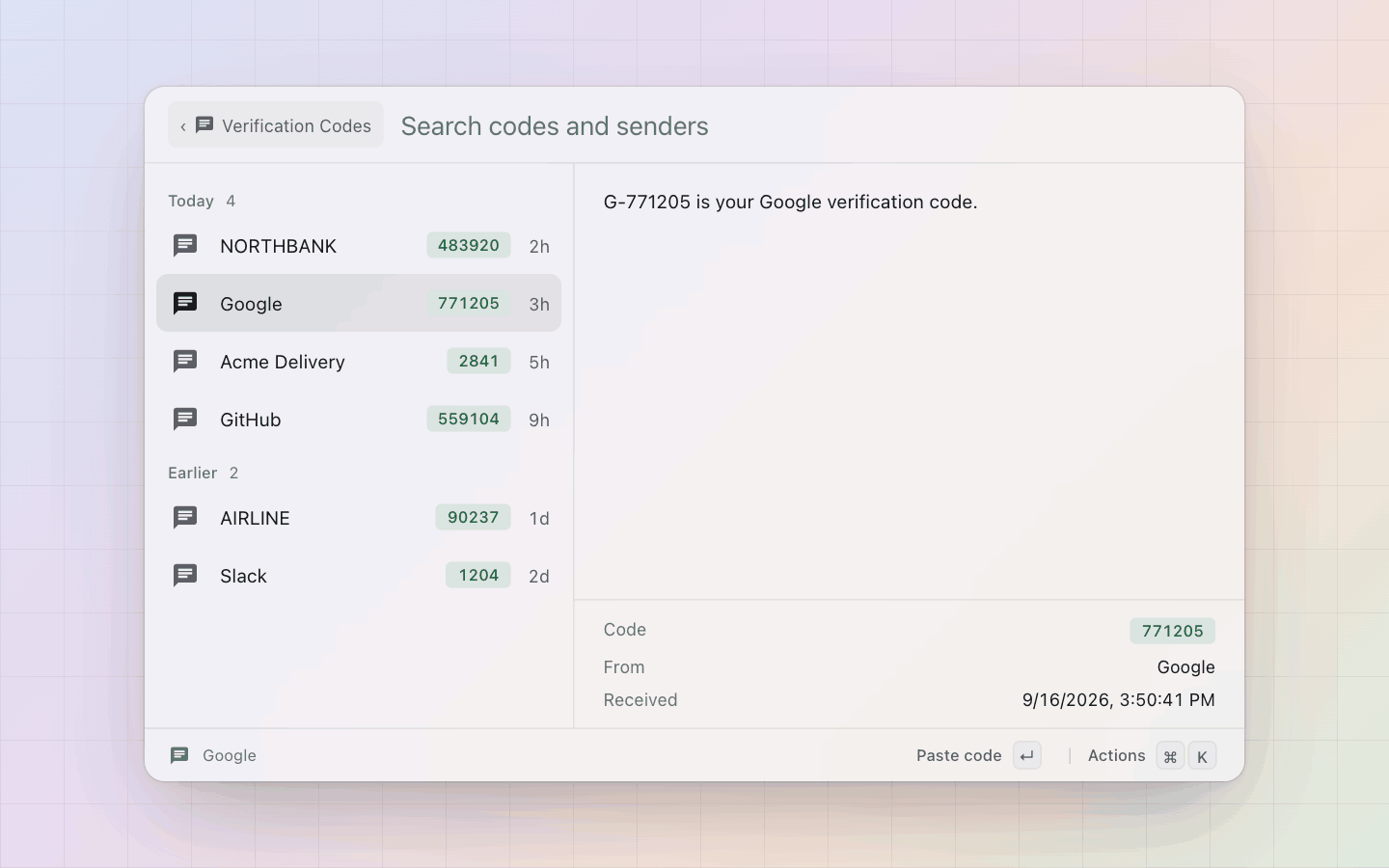Select the AIRLINE sender name
Image resolution: width=1389 pixels, height=868 pixels.
(255, 518)
